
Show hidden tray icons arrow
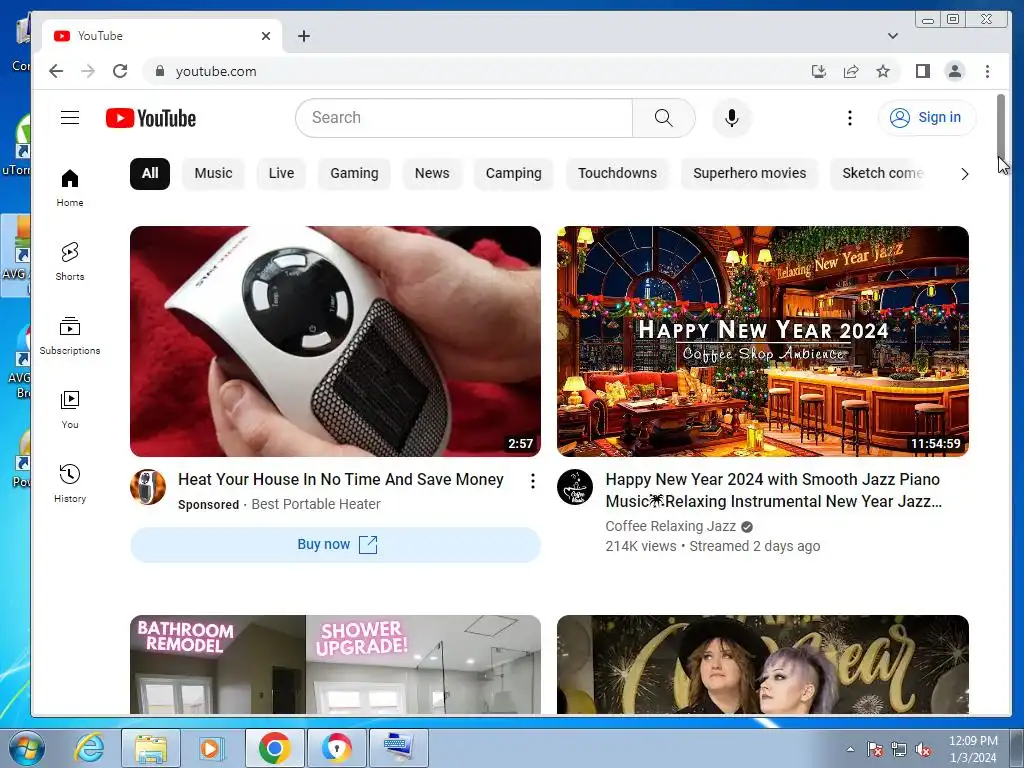(850, 749)
